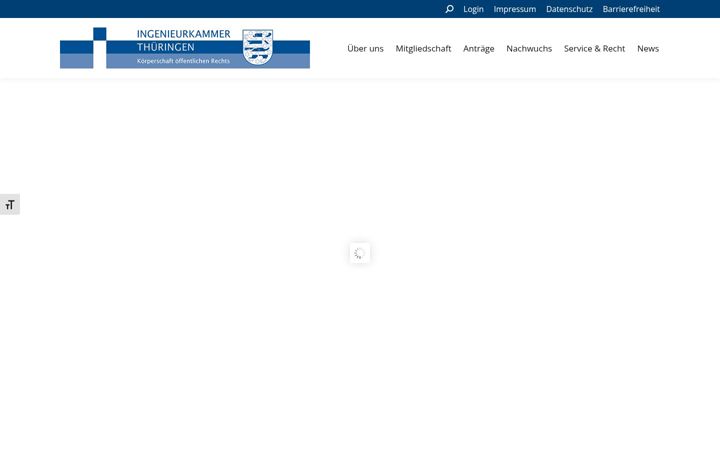Go to the News menu item
This screenshot has width=720, height=450.
648,48
